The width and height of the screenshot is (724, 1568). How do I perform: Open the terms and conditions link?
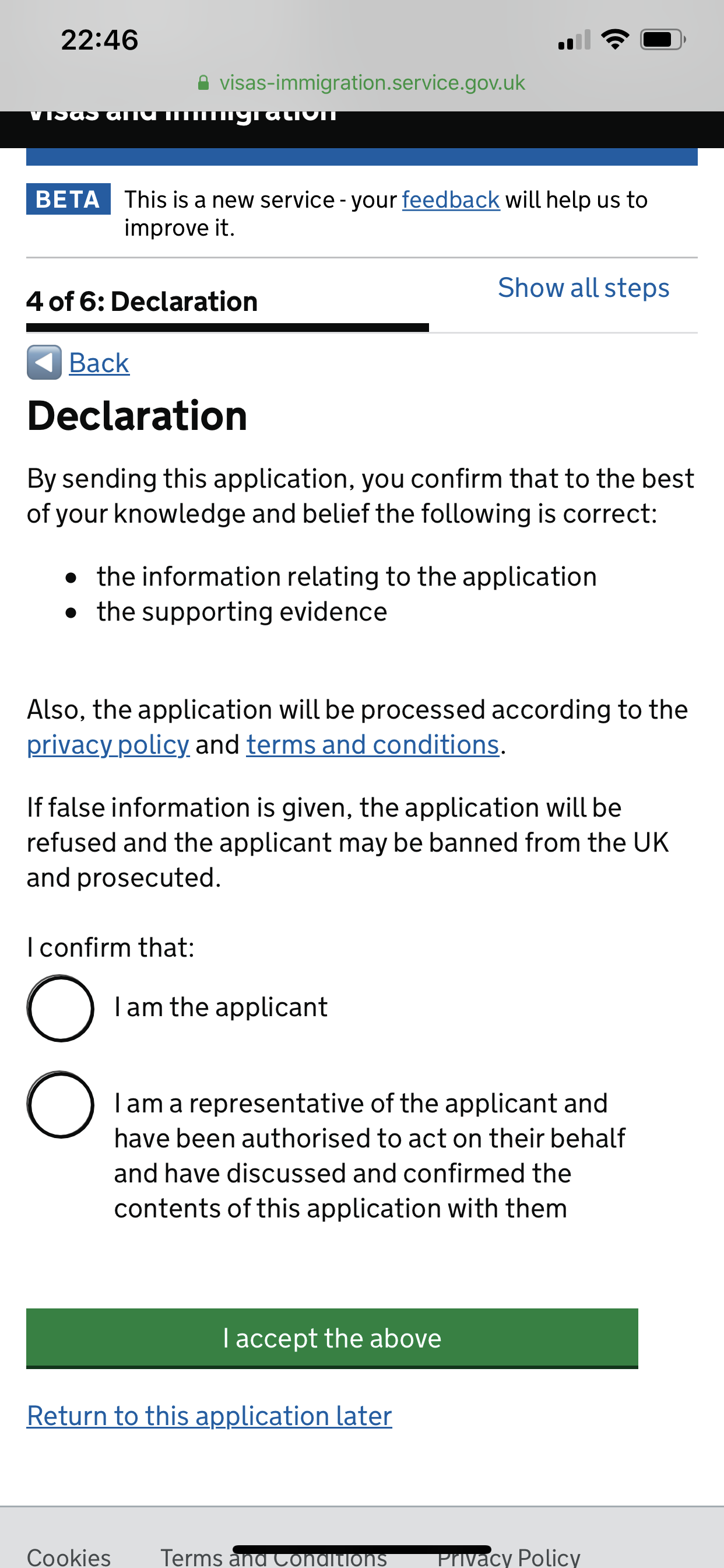tap(373, 745)
